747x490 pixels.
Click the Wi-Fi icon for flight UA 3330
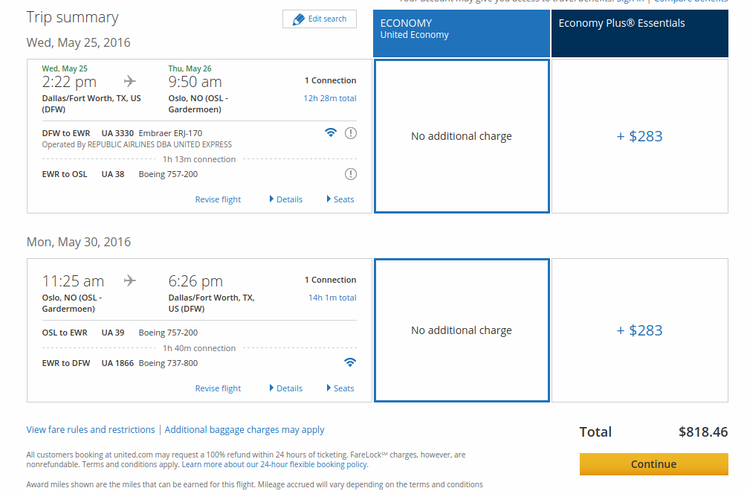point(331,132)
